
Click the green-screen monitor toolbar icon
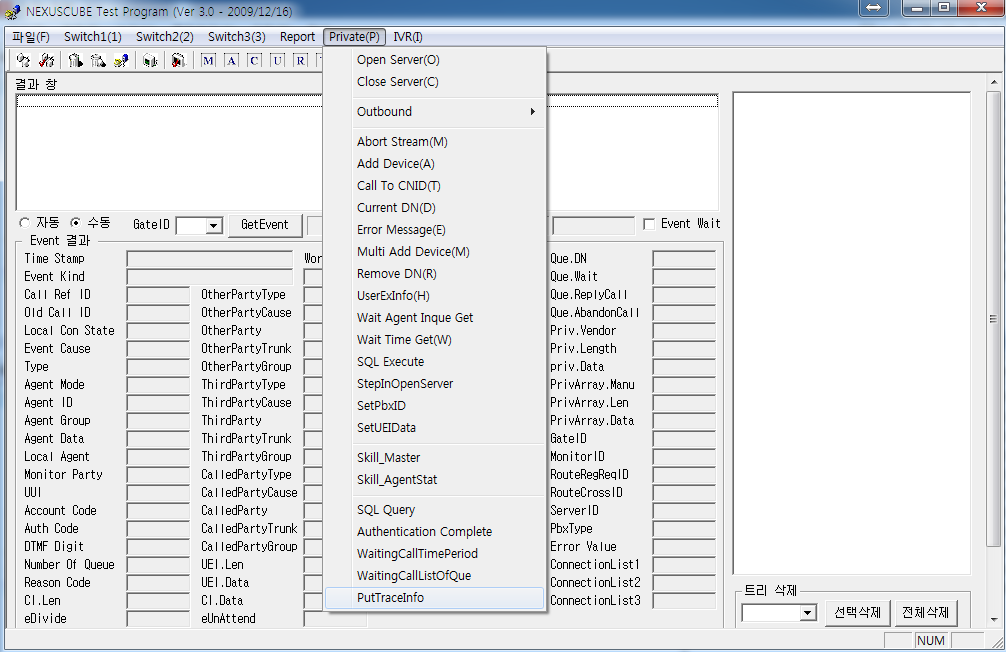151,60
